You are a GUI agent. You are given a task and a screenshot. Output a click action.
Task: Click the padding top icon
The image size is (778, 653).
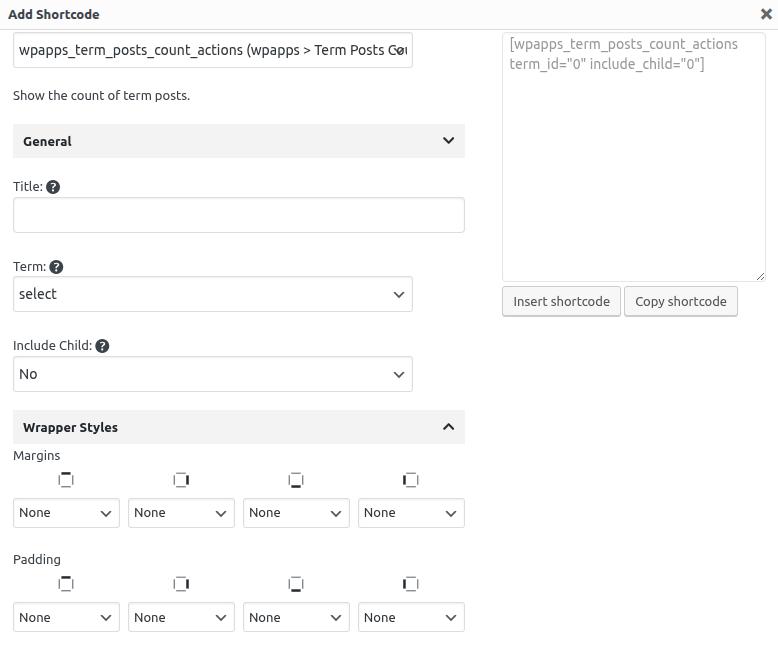tap(66, 584)
